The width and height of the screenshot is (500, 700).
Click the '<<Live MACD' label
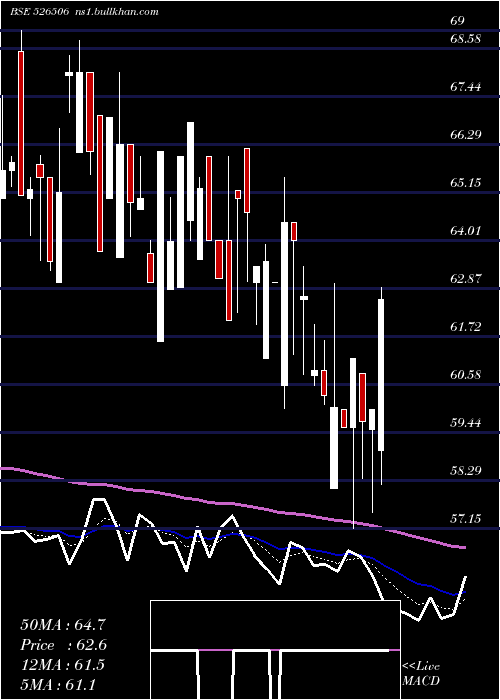click(421, 673)
